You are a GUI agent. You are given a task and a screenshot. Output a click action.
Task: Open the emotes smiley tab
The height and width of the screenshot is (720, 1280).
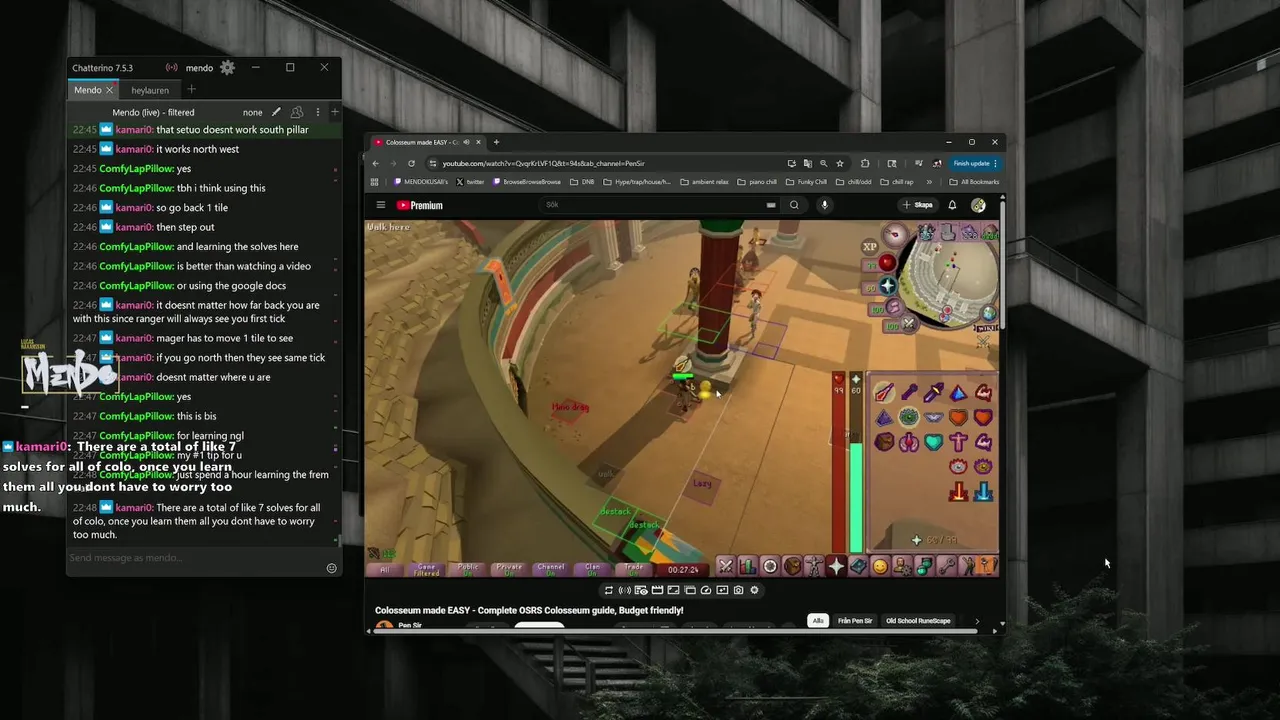(x=880, y=567)
